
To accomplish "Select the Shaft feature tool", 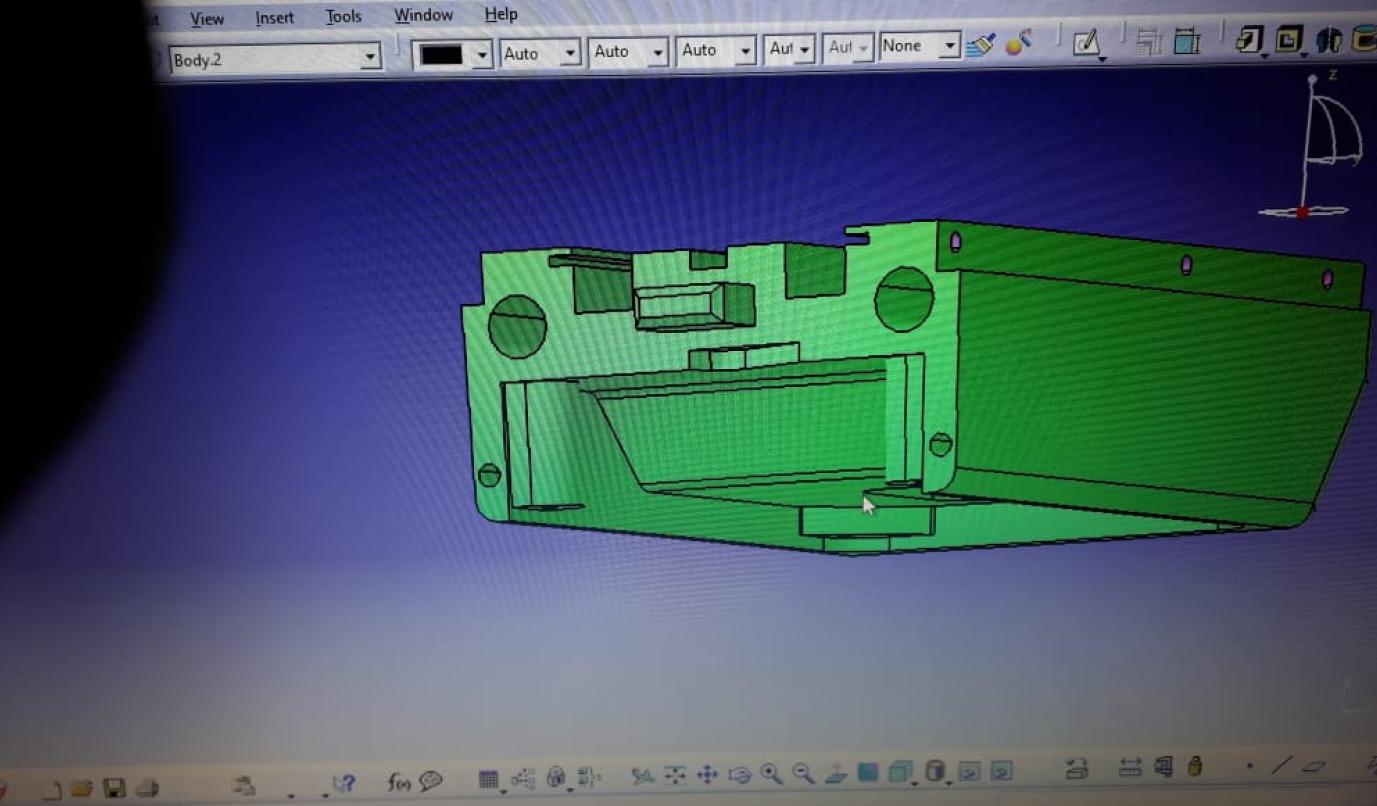I will click(x=1329, y=40).
